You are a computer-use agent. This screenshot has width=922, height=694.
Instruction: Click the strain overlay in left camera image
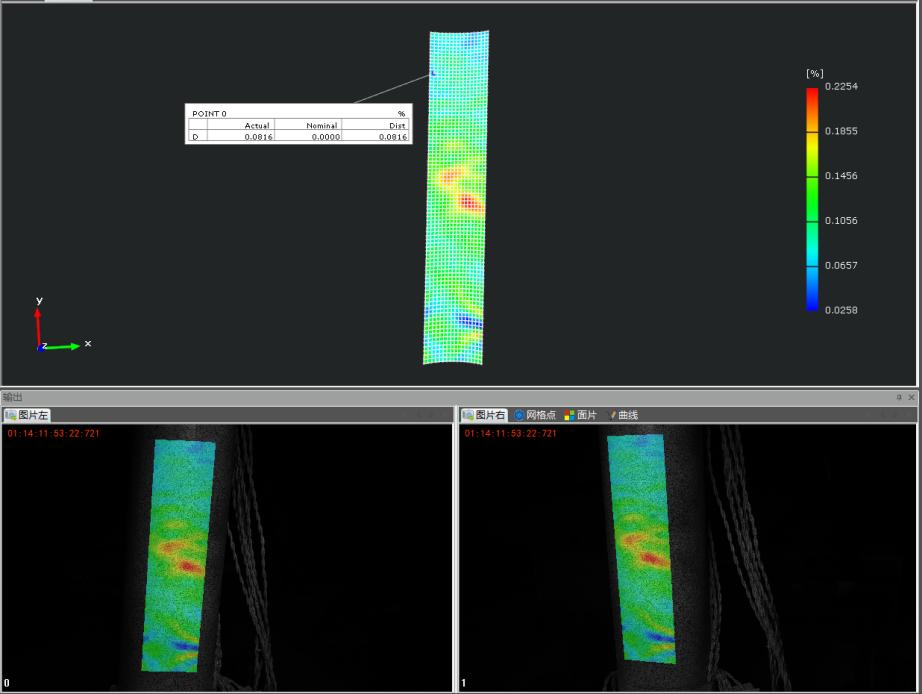click(178, 556)
